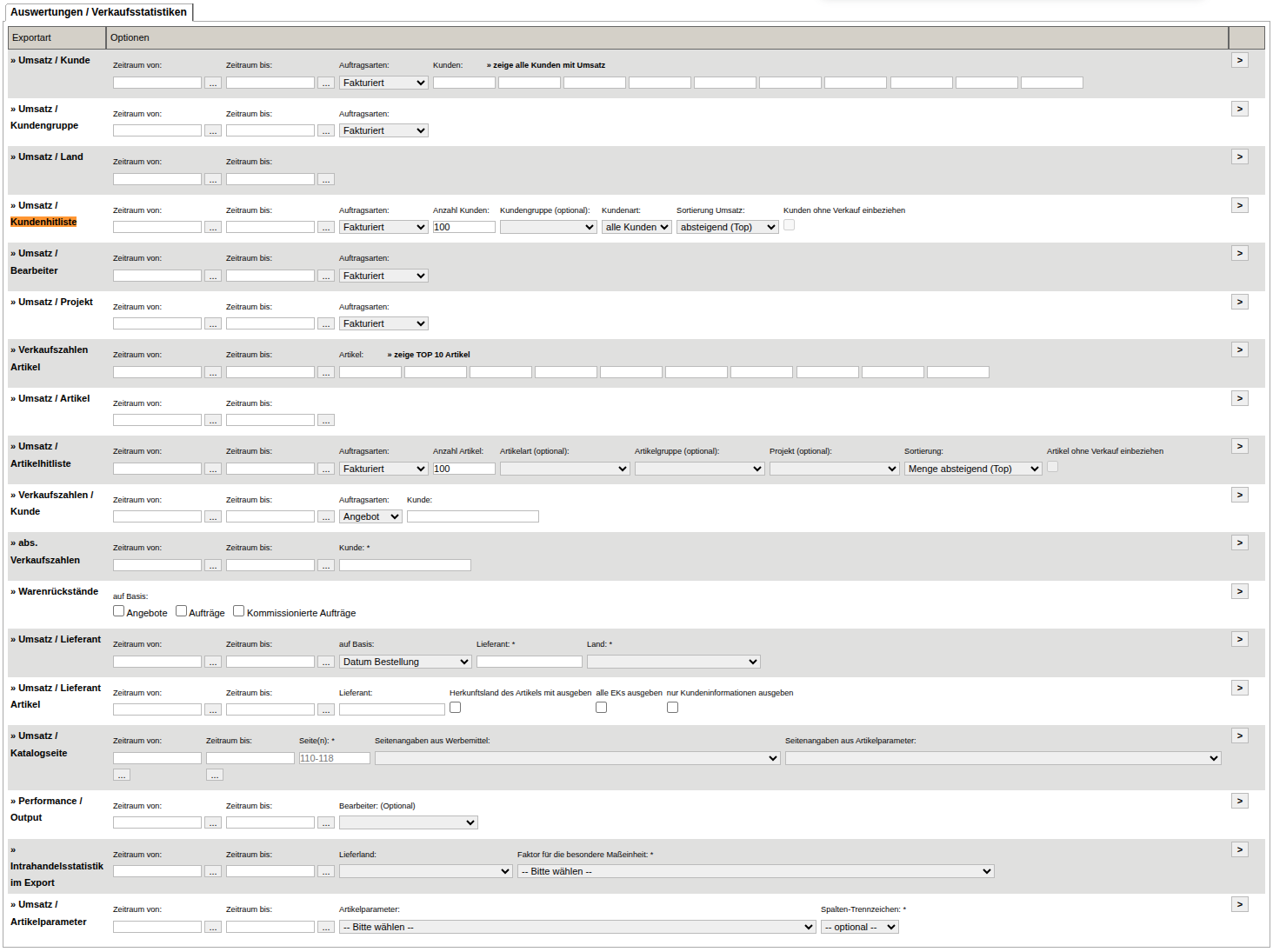This screenshot has width=1273, height=952.
Task: Open the Sortierung Umsatz 'absteigend (Top)' dropdown
Action: click(x=728, y=227)
